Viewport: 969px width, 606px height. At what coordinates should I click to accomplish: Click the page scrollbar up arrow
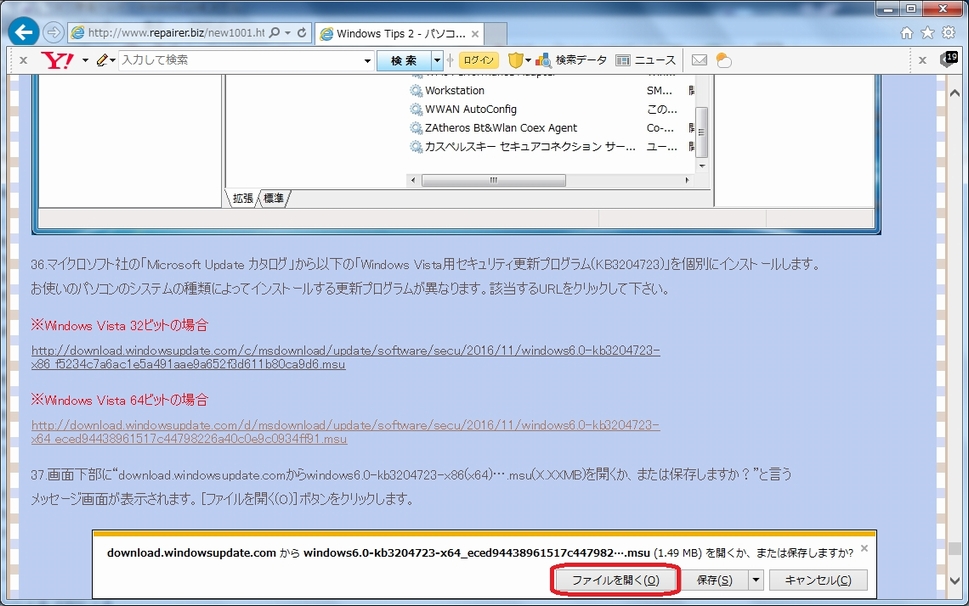point(955,93)
